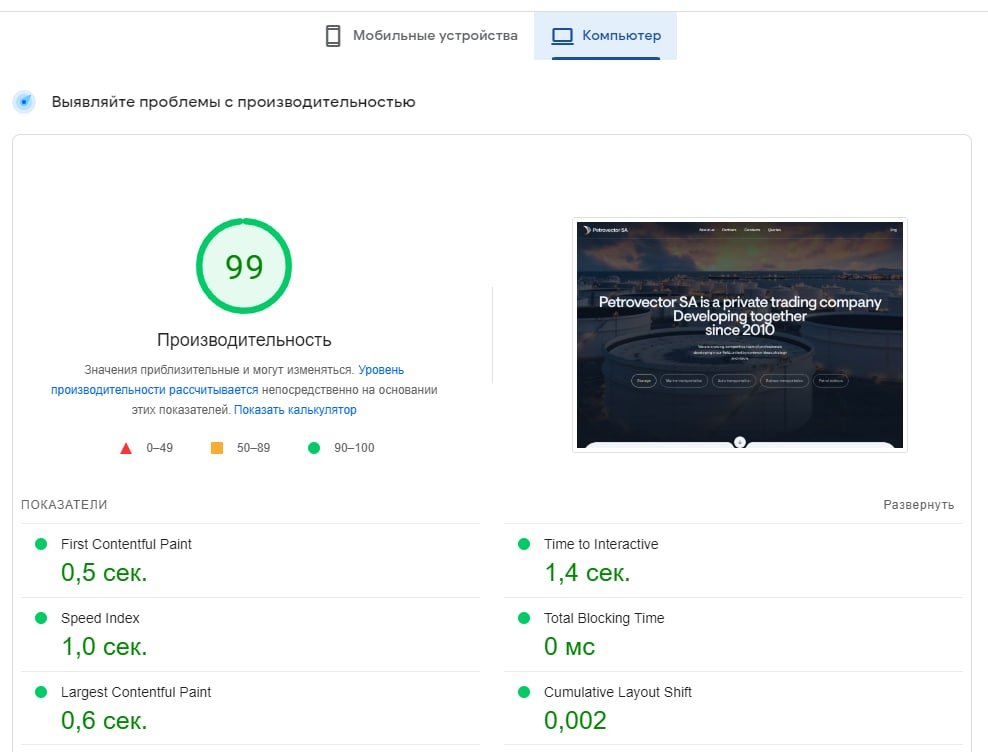This screenshot has width=988, height=752.
Task: Click the Speed Index label
Action: point(100,618)
